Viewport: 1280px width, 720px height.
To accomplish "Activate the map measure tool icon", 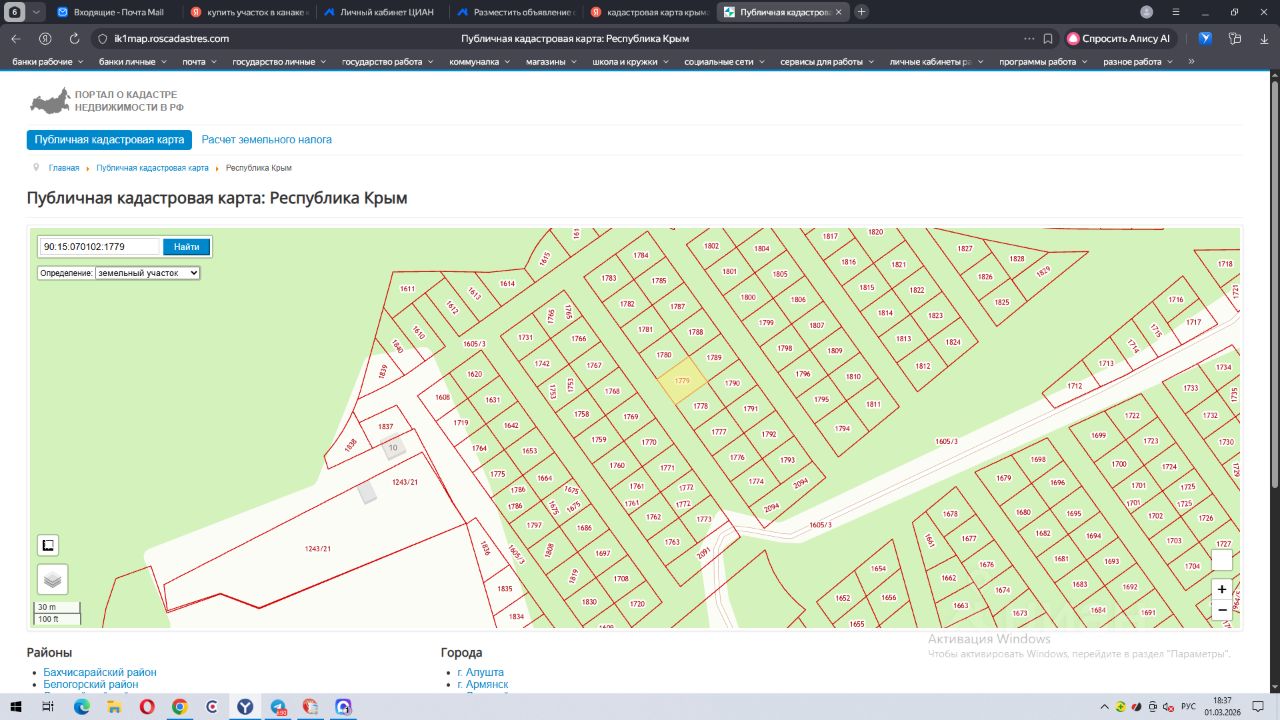I will 47,545.
